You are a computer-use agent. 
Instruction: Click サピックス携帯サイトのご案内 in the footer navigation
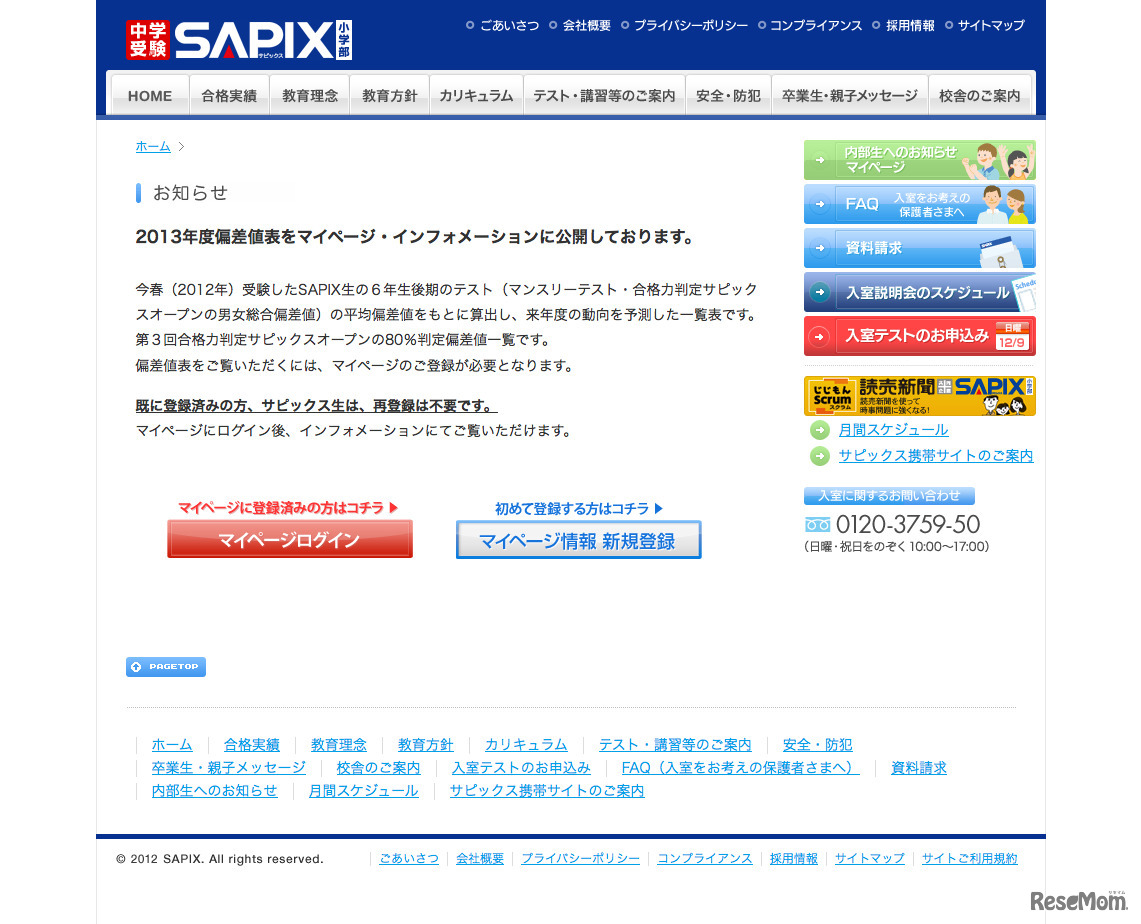point(547,791)
